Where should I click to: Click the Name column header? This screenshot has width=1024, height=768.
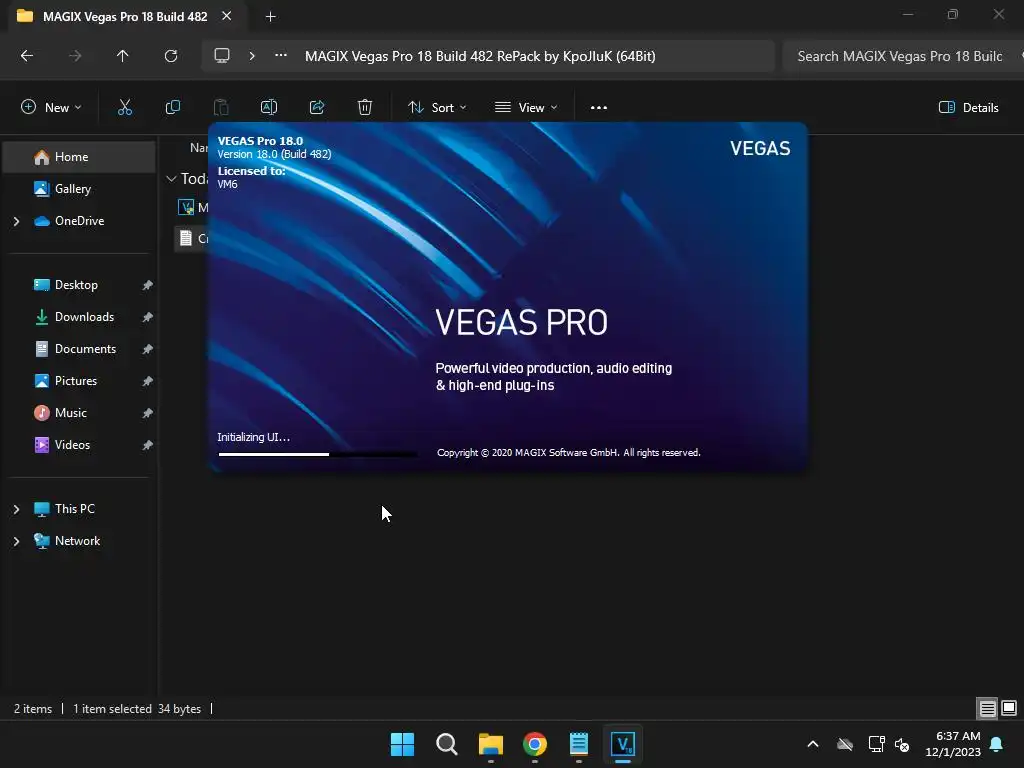pyautogui.click(x=199, y=148)
